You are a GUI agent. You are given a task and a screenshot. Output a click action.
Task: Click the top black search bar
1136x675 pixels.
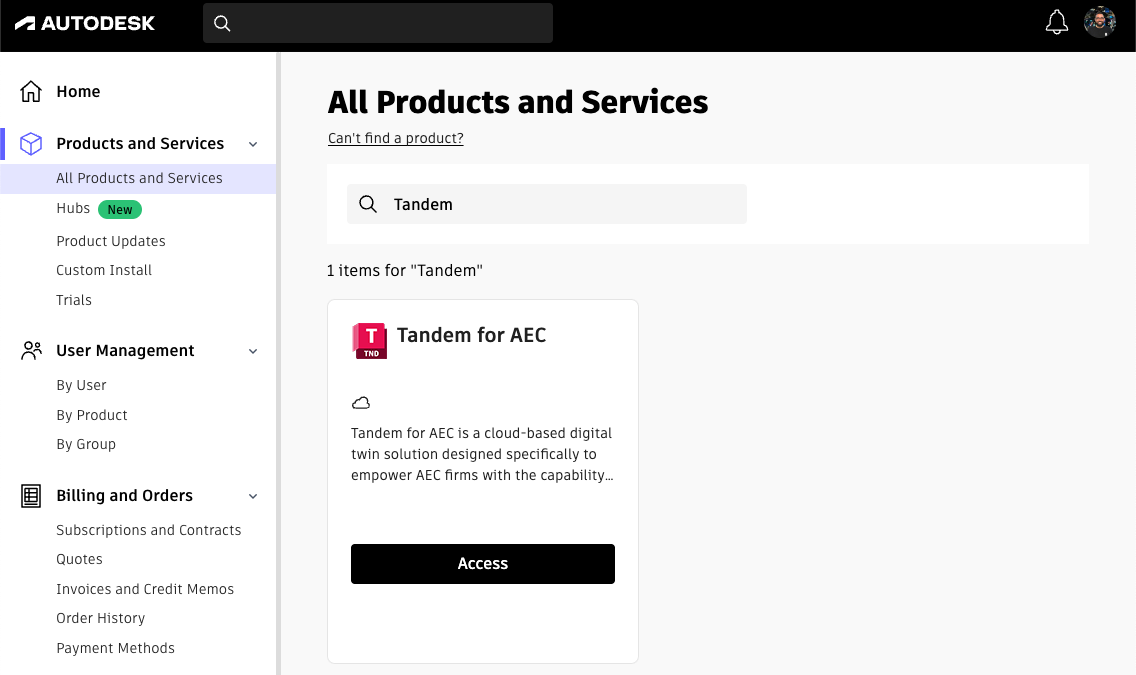coord(377,22)
